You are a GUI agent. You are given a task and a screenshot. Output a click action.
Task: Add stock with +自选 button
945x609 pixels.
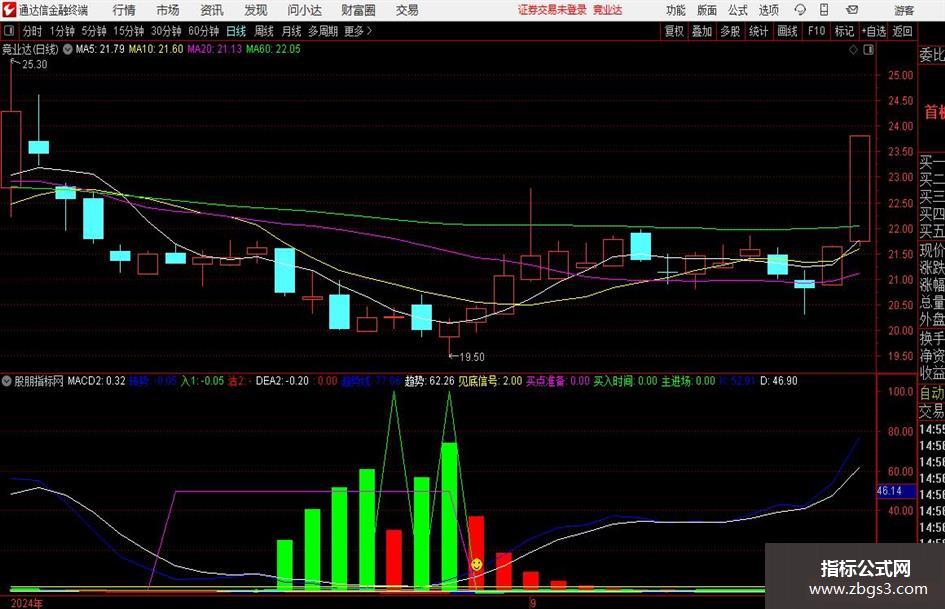click(x=874, y=31)
